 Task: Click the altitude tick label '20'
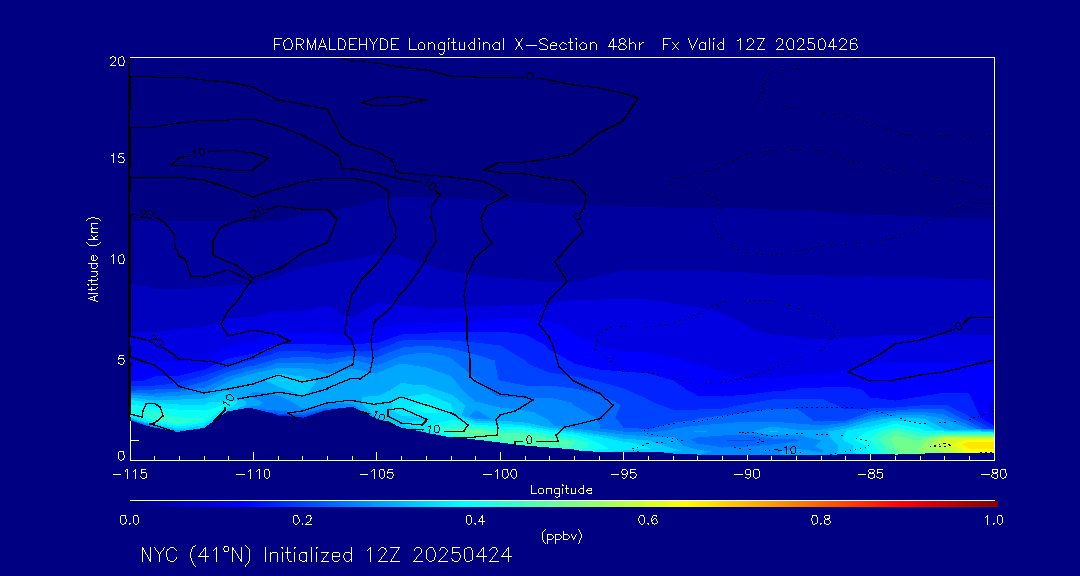click(x=117, y=61)
